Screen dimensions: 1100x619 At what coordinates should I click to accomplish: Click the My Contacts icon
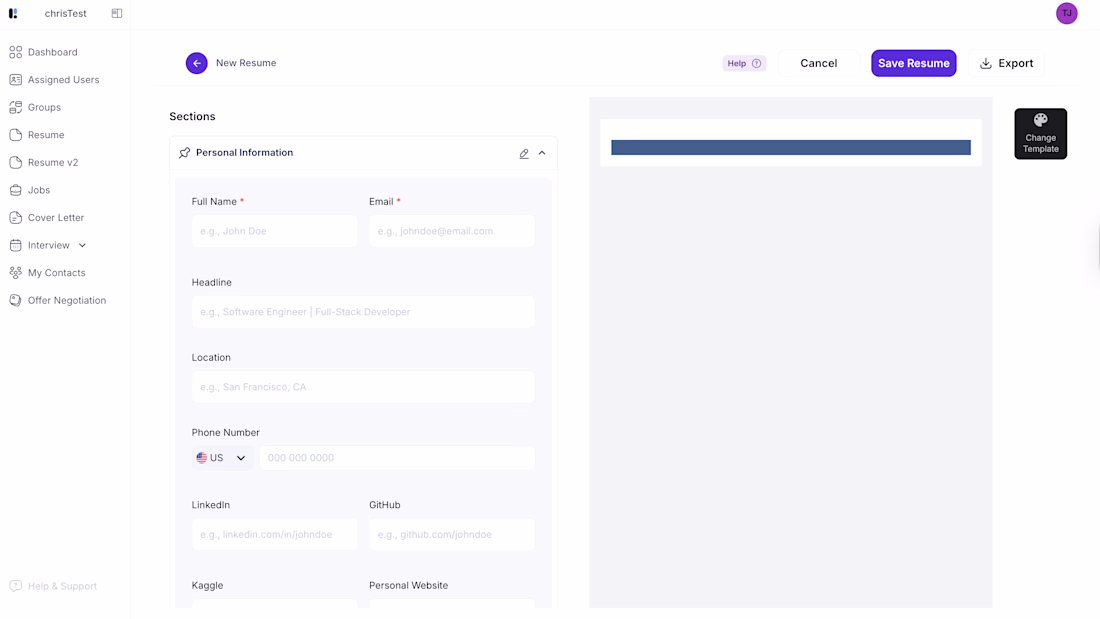click(x=15, y=272)
